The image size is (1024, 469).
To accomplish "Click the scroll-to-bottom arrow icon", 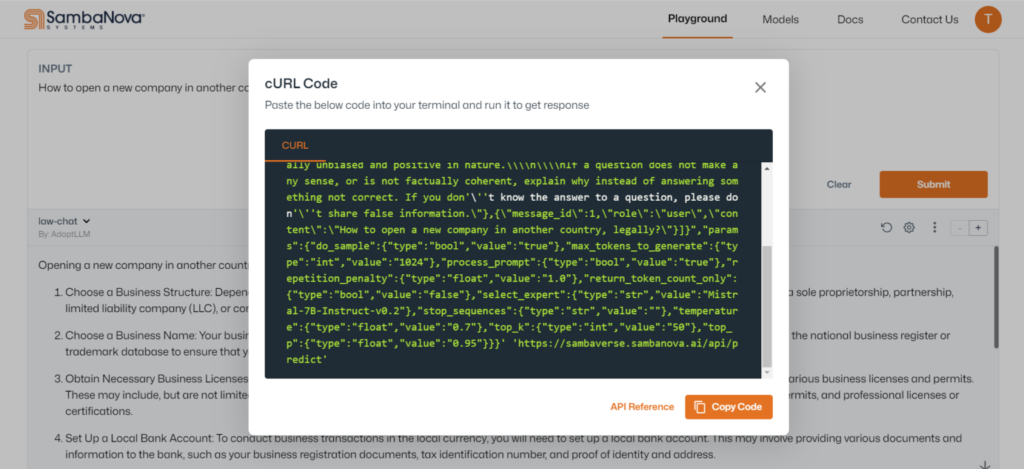I will [x=985, y=464].
